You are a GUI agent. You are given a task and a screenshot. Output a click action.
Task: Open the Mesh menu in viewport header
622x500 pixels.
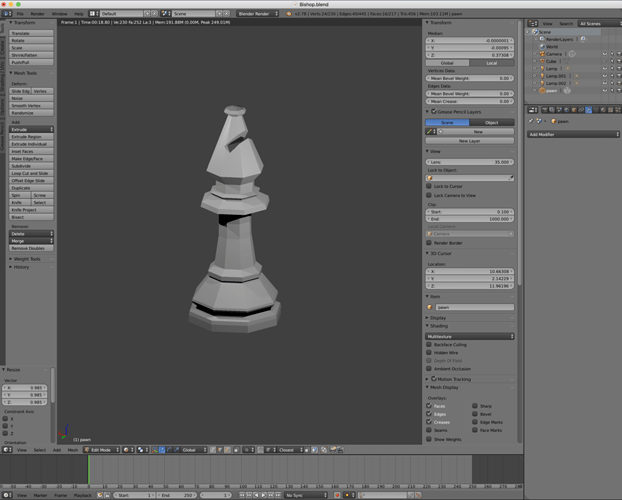point(73,450)
